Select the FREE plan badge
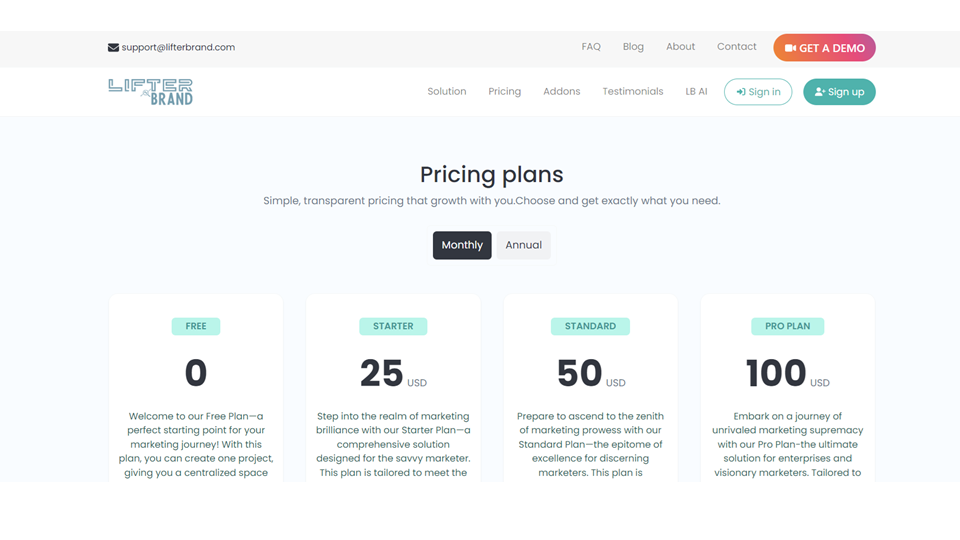The image size is (960, 540). (196, 326)
